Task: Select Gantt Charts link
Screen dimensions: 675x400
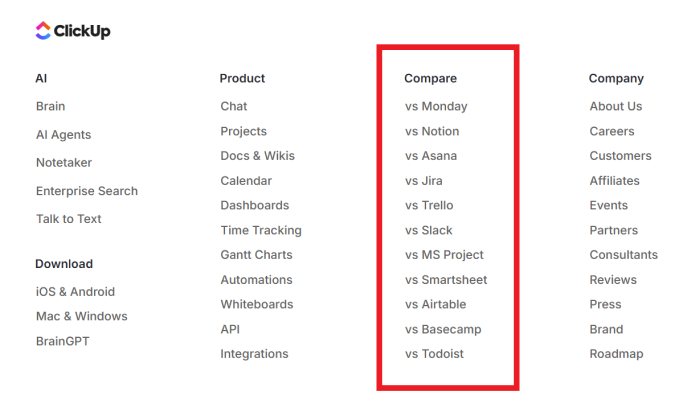Action: (x=256, y=255)
